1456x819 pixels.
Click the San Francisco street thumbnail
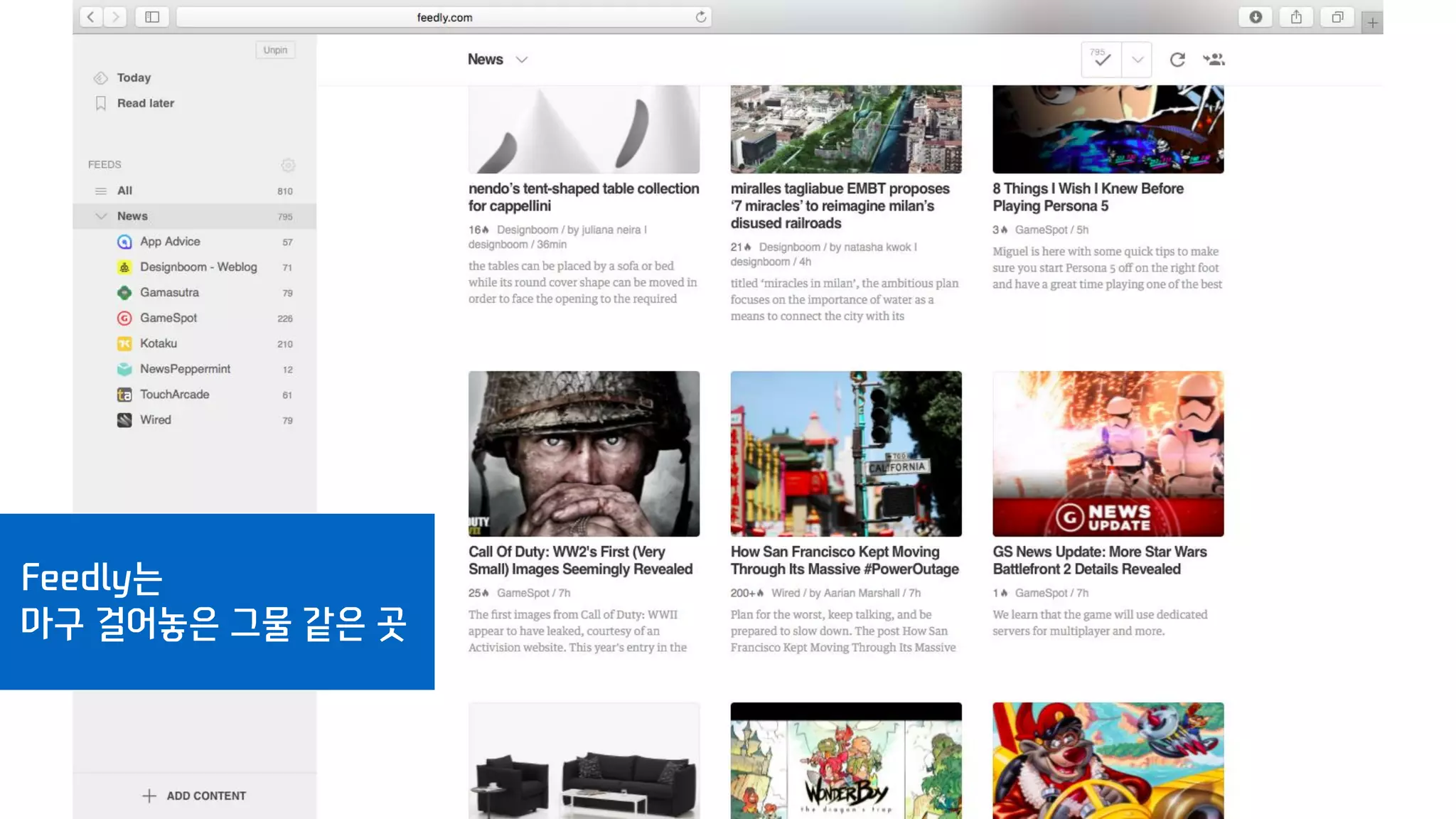click(846, 454)
